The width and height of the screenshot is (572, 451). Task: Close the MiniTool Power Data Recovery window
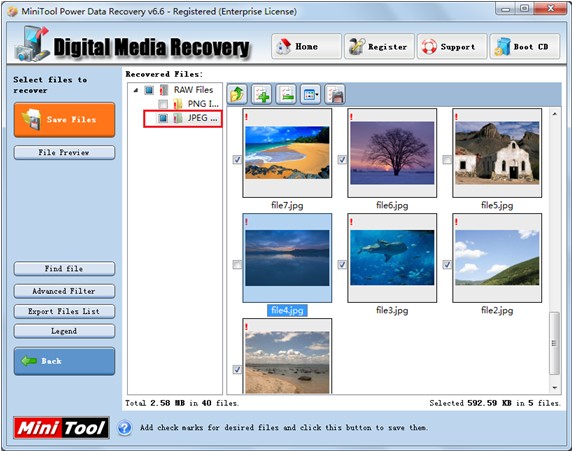pyautogui.click(x=551, y=8)
